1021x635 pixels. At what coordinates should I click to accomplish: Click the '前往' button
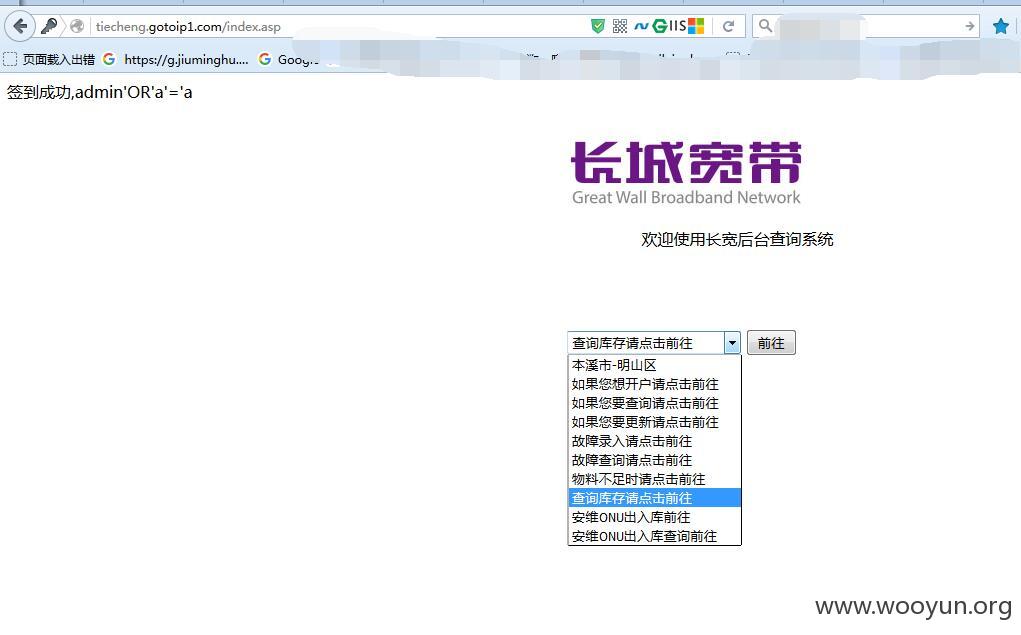[x=771, y=343]
